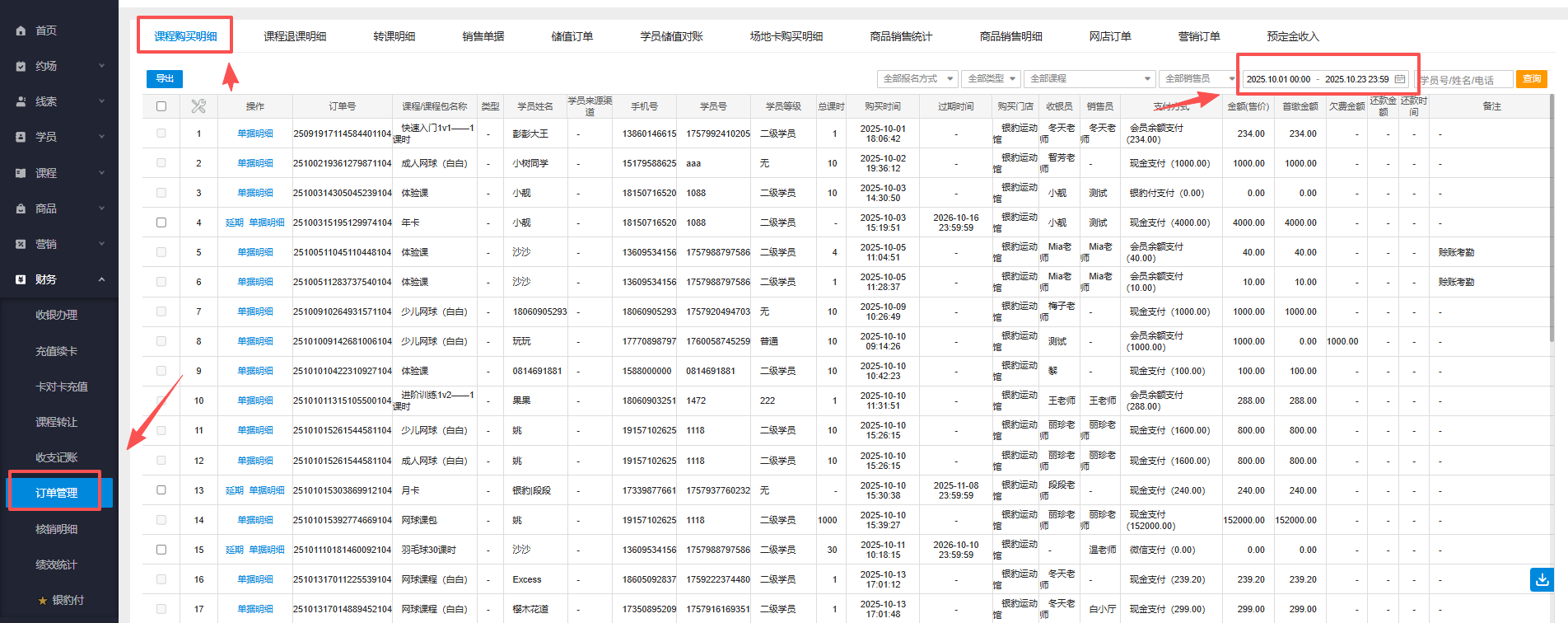Open the 全部类型 dropdown

(991, 79)
